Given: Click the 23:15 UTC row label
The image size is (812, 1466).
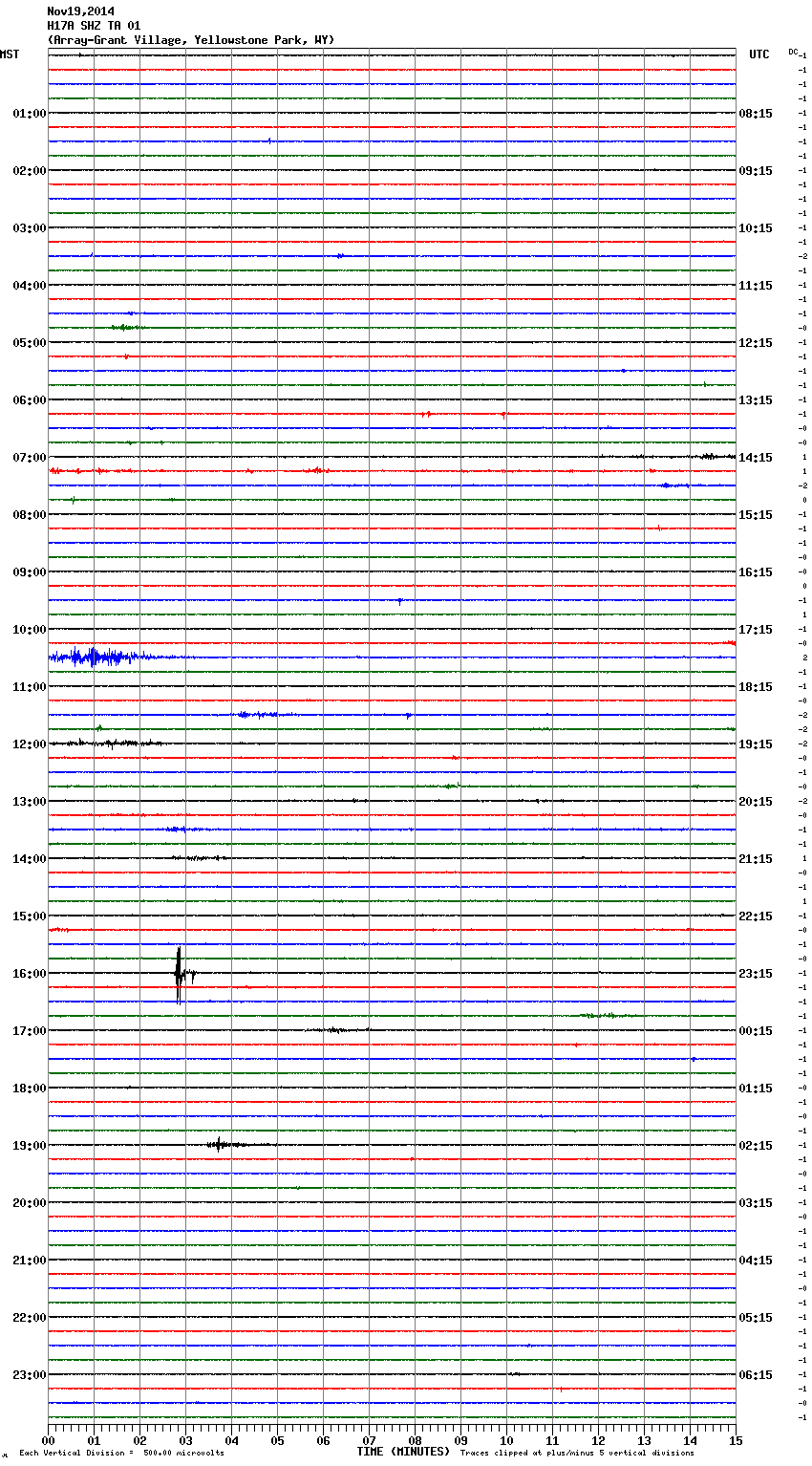Looking at the screenshot, I should [756, 974].
